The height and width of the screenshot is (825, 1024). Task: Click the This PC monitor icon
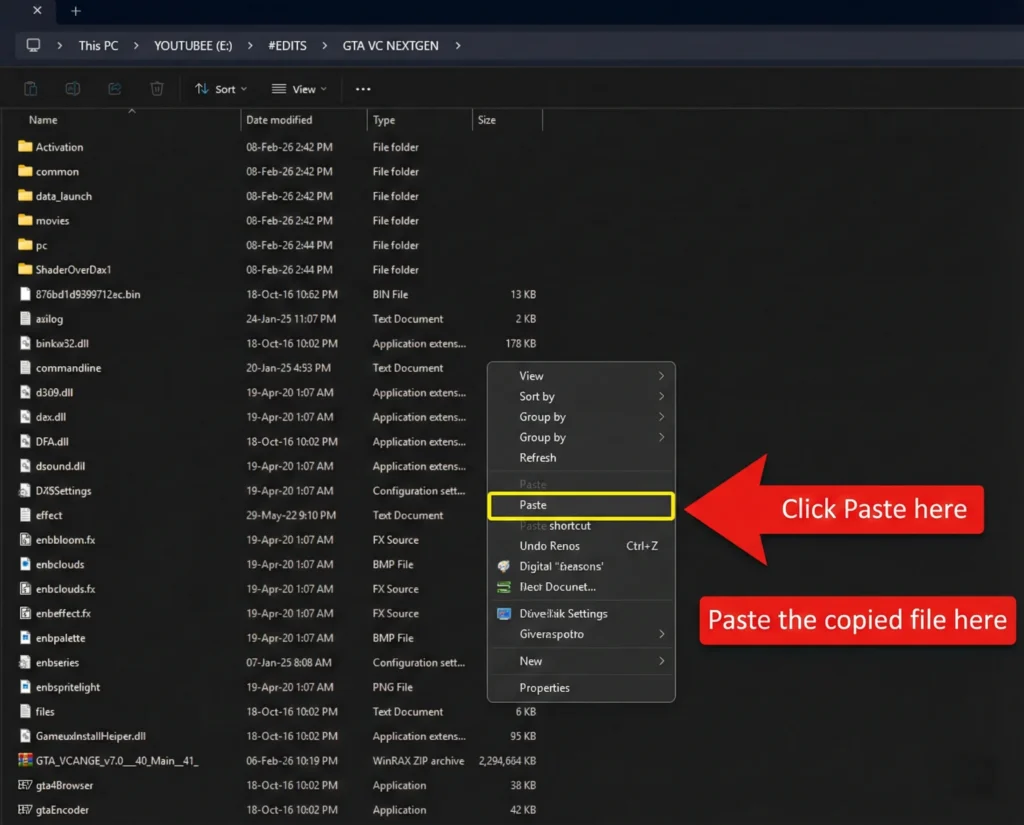[x=34, y=45]
